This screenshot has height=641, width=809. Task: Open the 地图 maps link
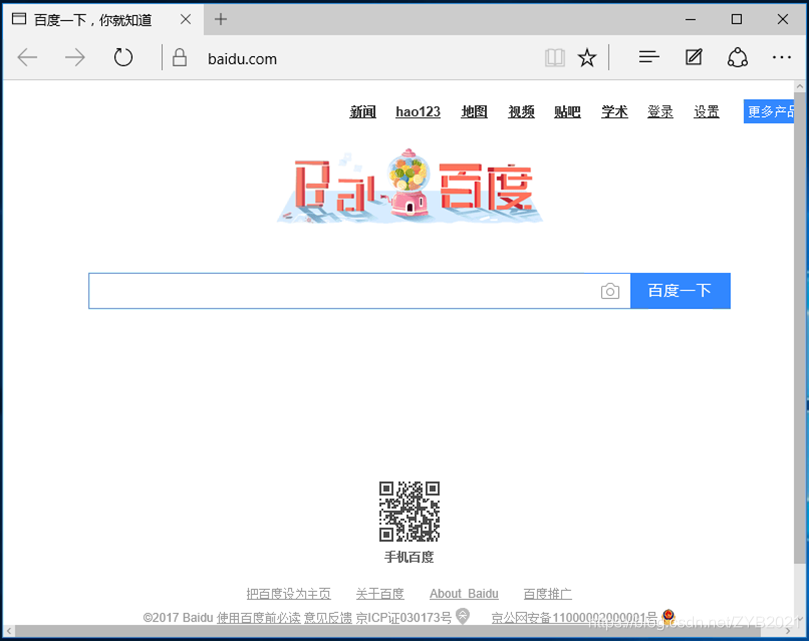(474, 111)
